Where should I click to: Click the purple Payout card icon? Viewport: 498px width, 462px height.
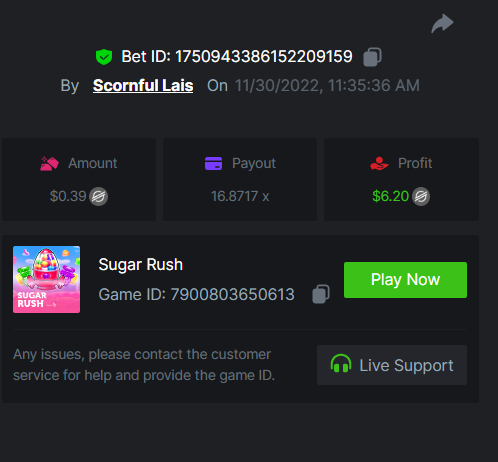(213, 163)
